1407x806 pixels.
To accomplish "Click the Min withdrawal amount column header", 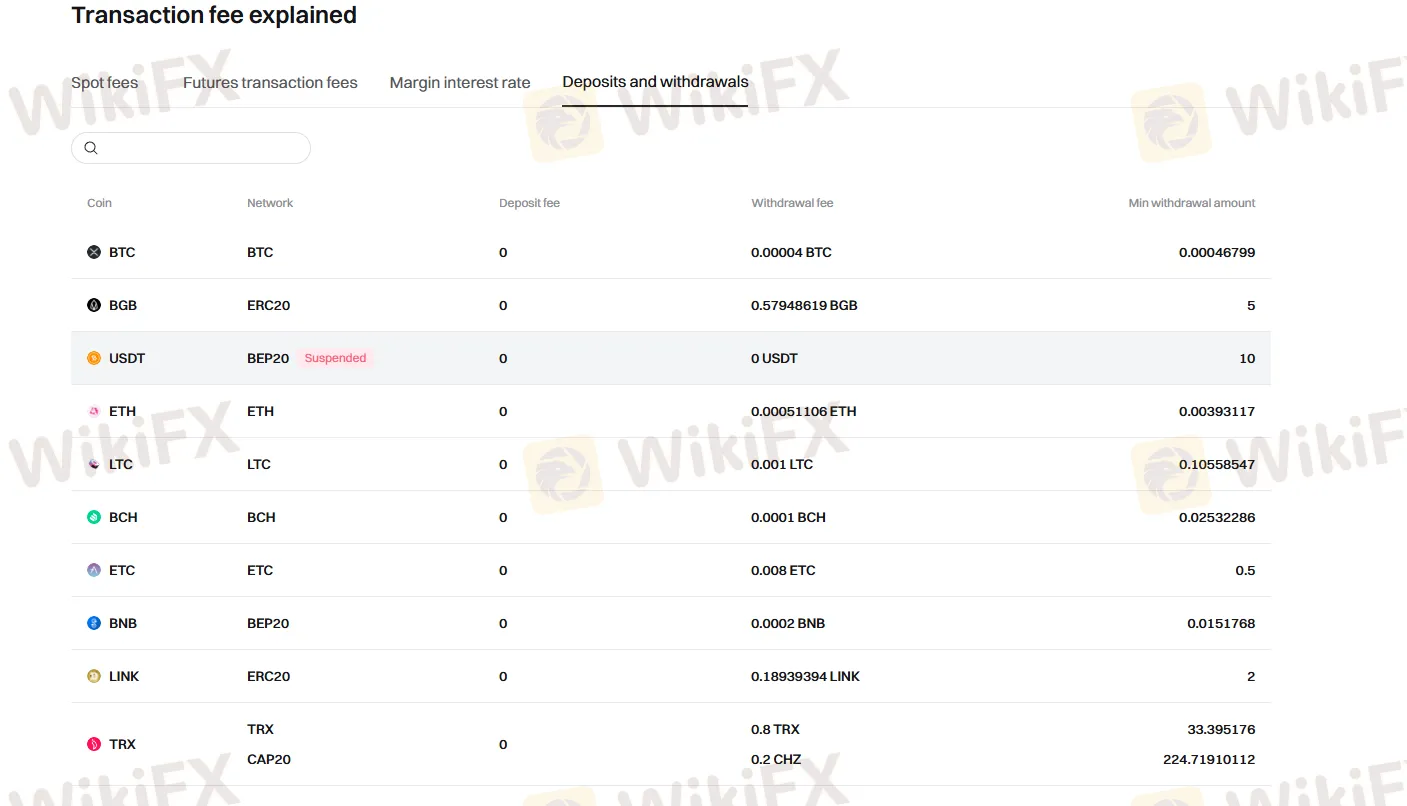I will coord(1191,203).
